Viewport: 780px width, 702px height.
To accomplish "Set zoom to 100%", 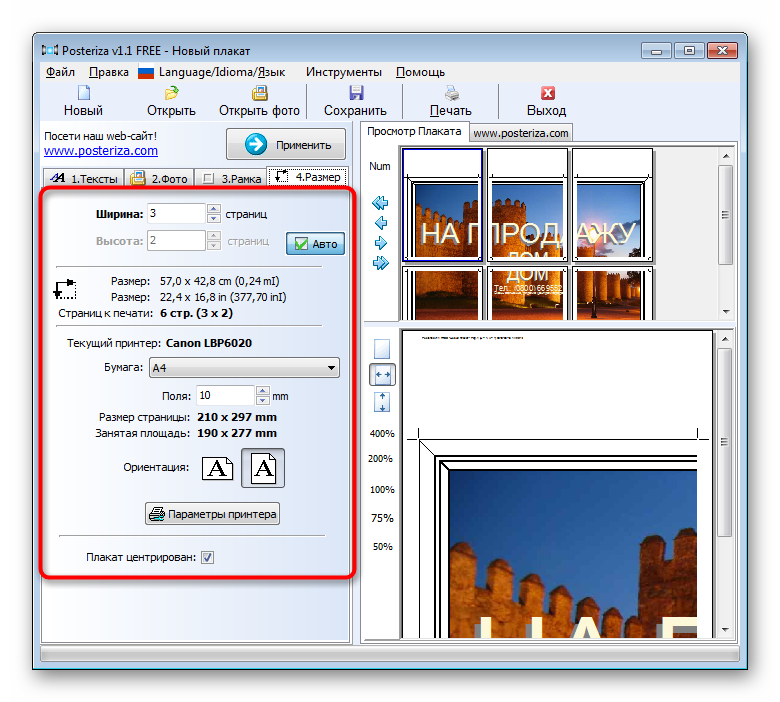I will [x=382, y=490].
